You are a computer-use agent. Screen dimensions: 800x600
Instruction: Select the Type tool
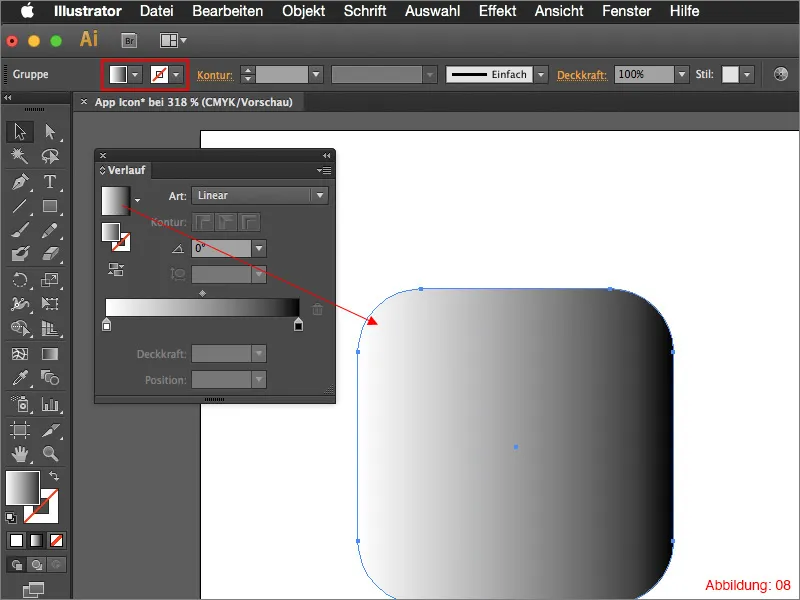pyautogui.click(x=49, y=182)
